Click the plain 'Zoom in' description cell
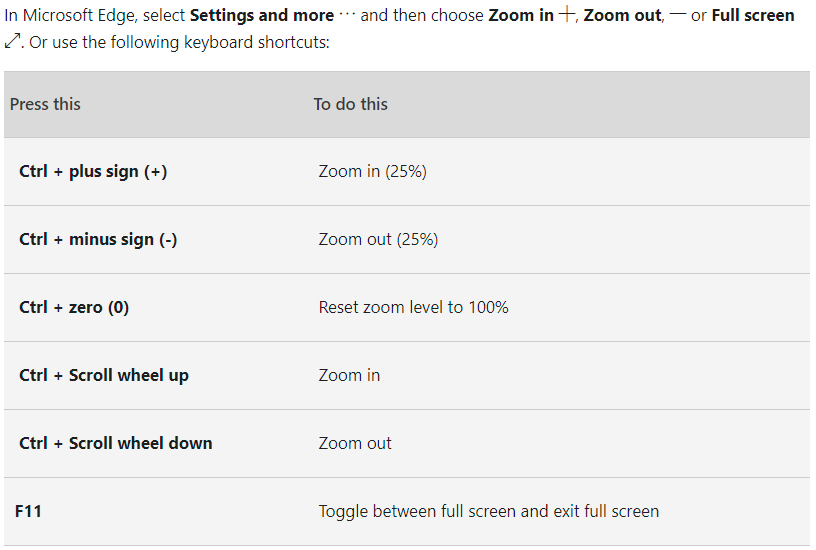Viewport: 816px width, 550px height. [x=349, y=376]
